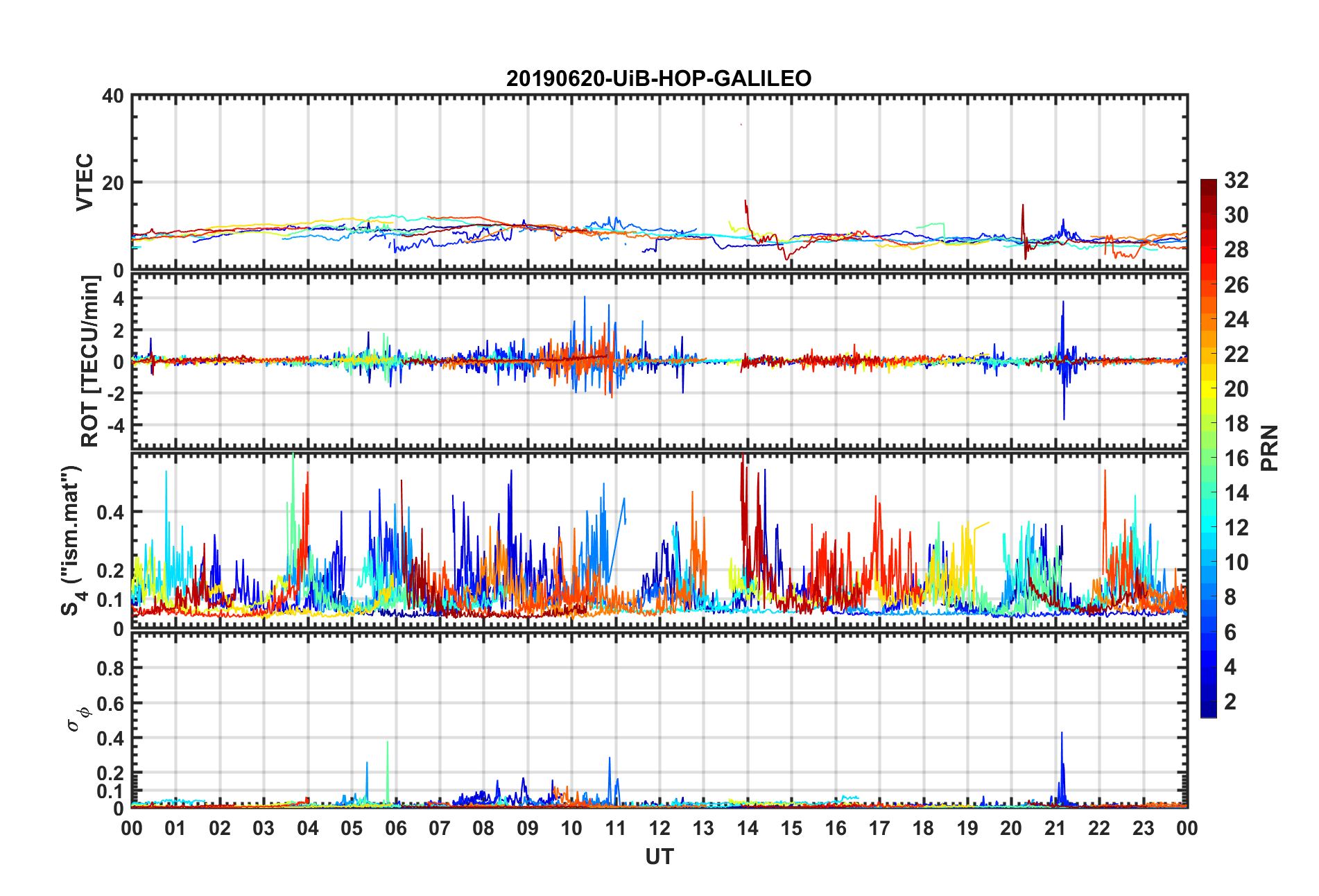Click the S4 axis label
Viewport: 1319px width, 896px height.
(71, 541)
